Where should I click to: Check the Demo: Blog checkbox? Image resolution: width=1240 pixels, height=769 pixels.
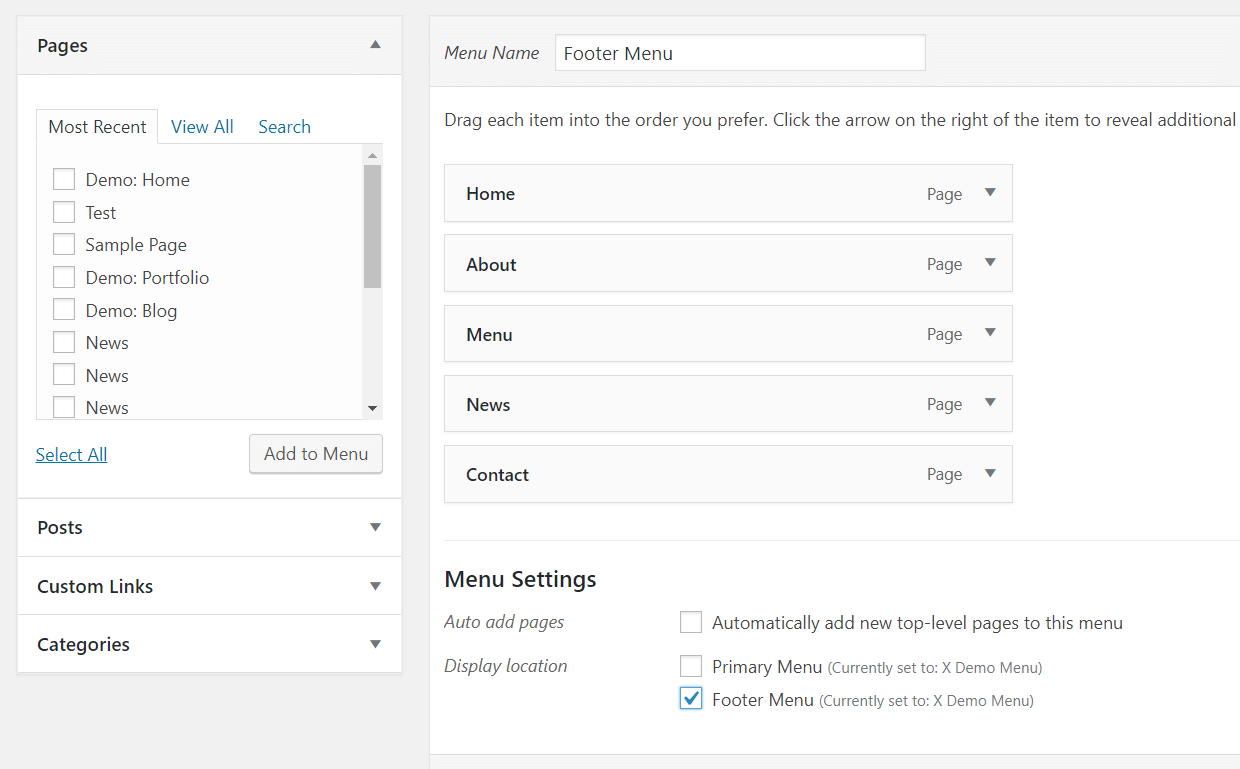click(x=64, y=309)
